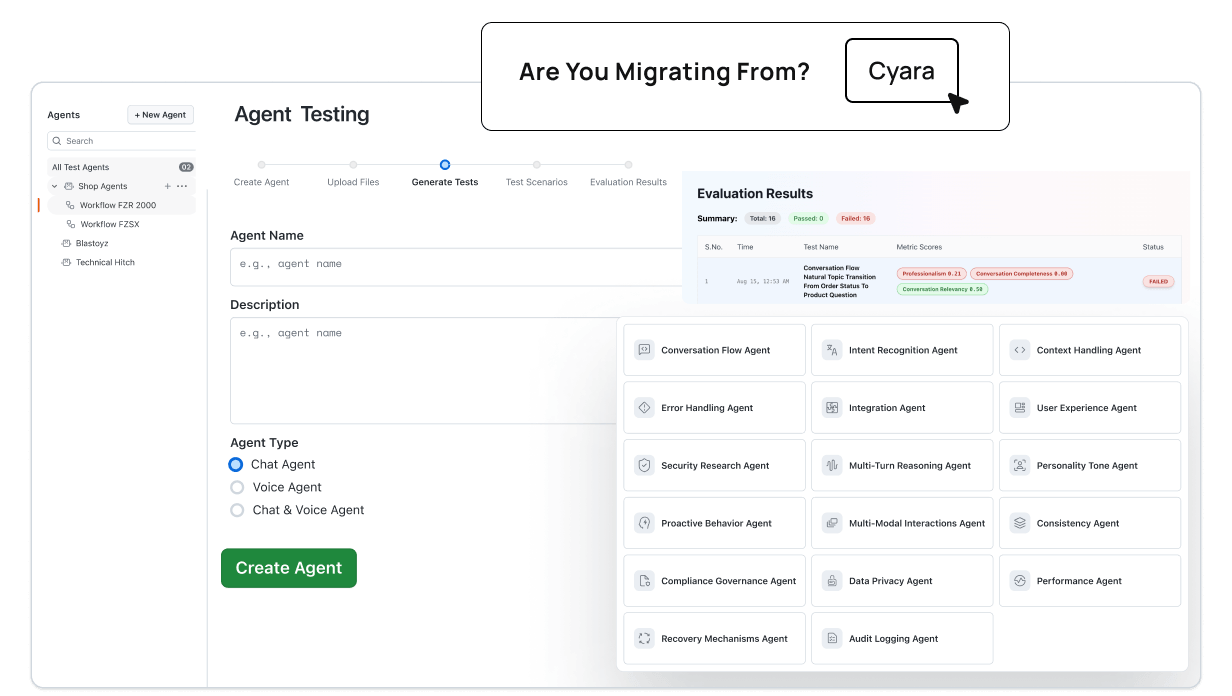Screen dimensions: 1232x696
Task: Click the Conversation Completeness 0.00 metric pill
Action: point(1022,273)
